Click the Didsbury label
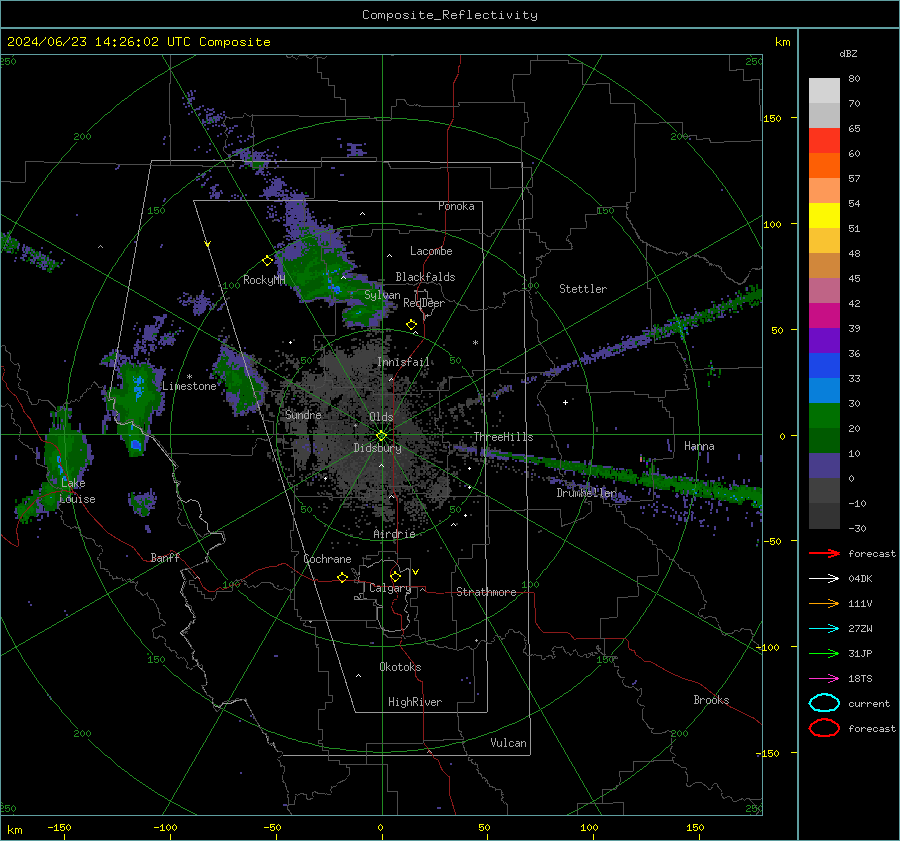Viewport: 900px width, 841px height. pos(377,448)
